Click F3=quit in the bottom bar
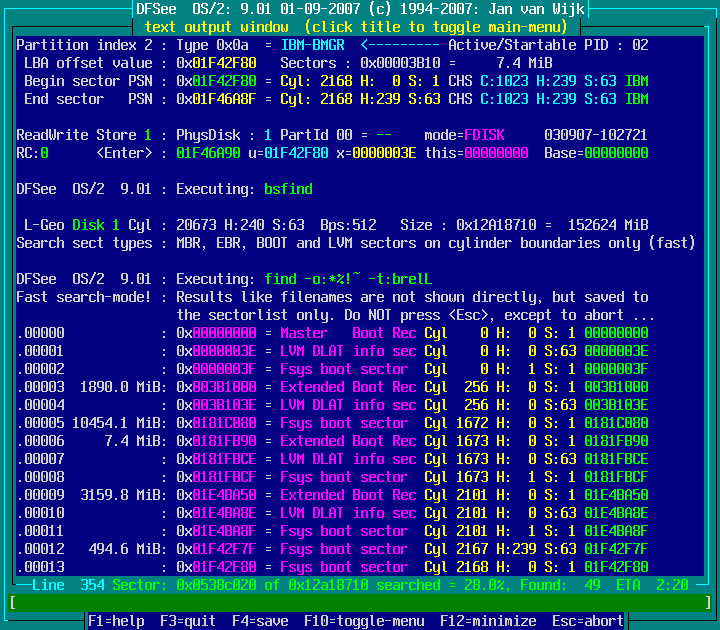Viewport: 720px width, 630px height. 188,621
